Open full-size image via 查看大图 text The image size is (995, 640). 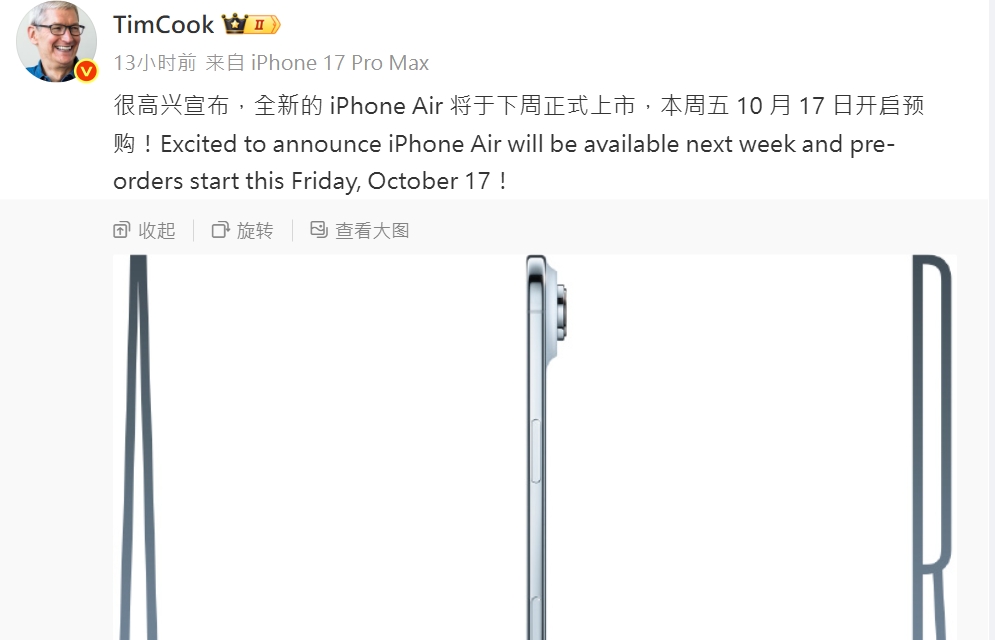[x=372, y=230]
